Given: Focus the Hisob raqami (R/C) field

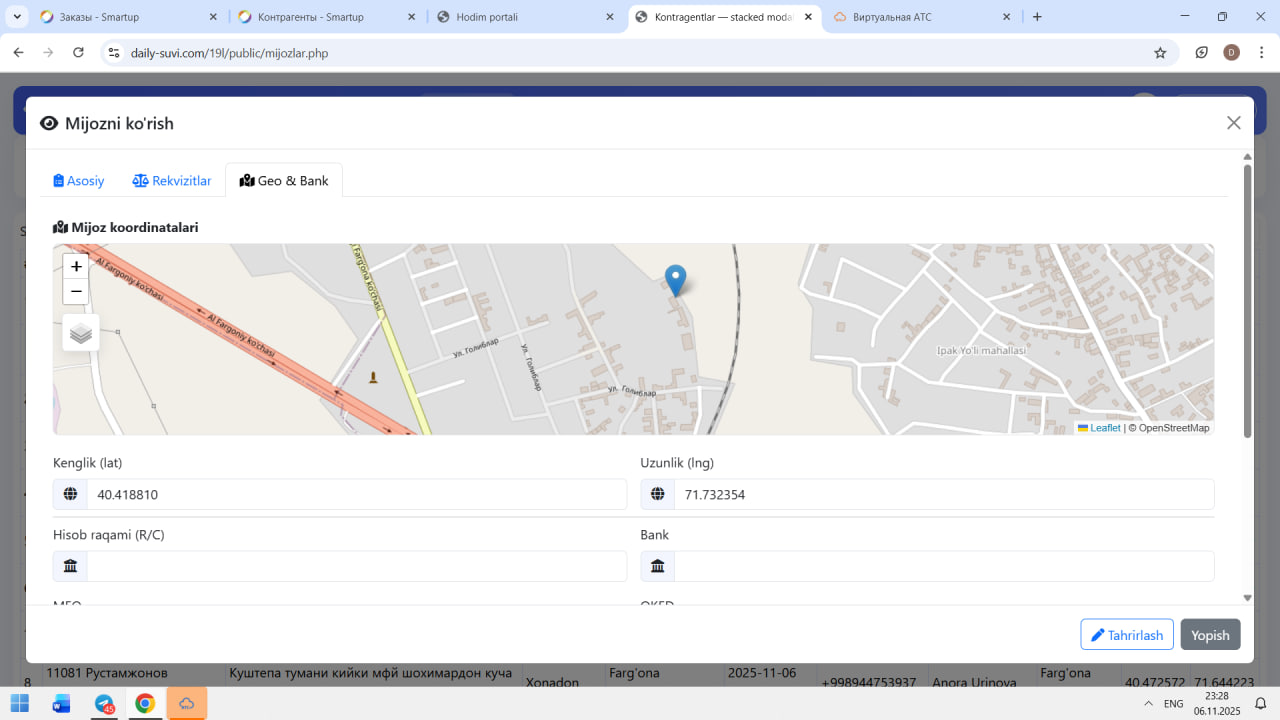Looking at the screenshot, I should (x=355, y=566).
